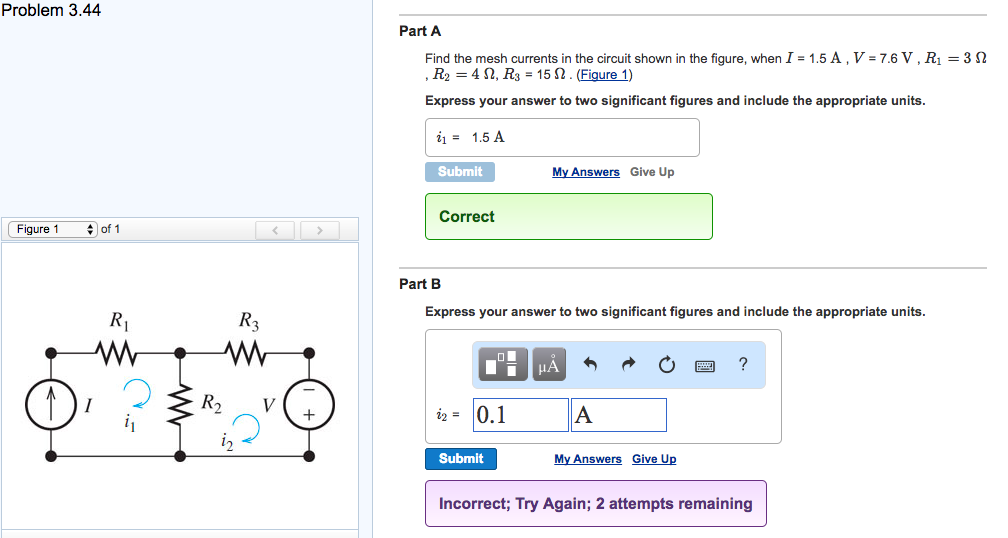The width and height of the screenshot is (1008, 538).
Task: Click the redo arrow icon
Action: 628,364
